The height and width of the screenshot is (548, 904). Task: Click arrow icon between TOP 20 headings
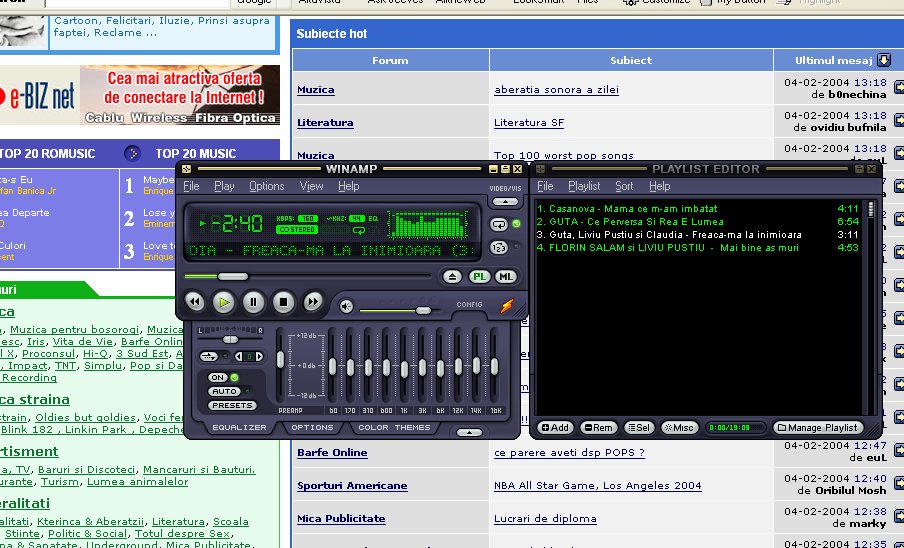(x=133, y=153)
